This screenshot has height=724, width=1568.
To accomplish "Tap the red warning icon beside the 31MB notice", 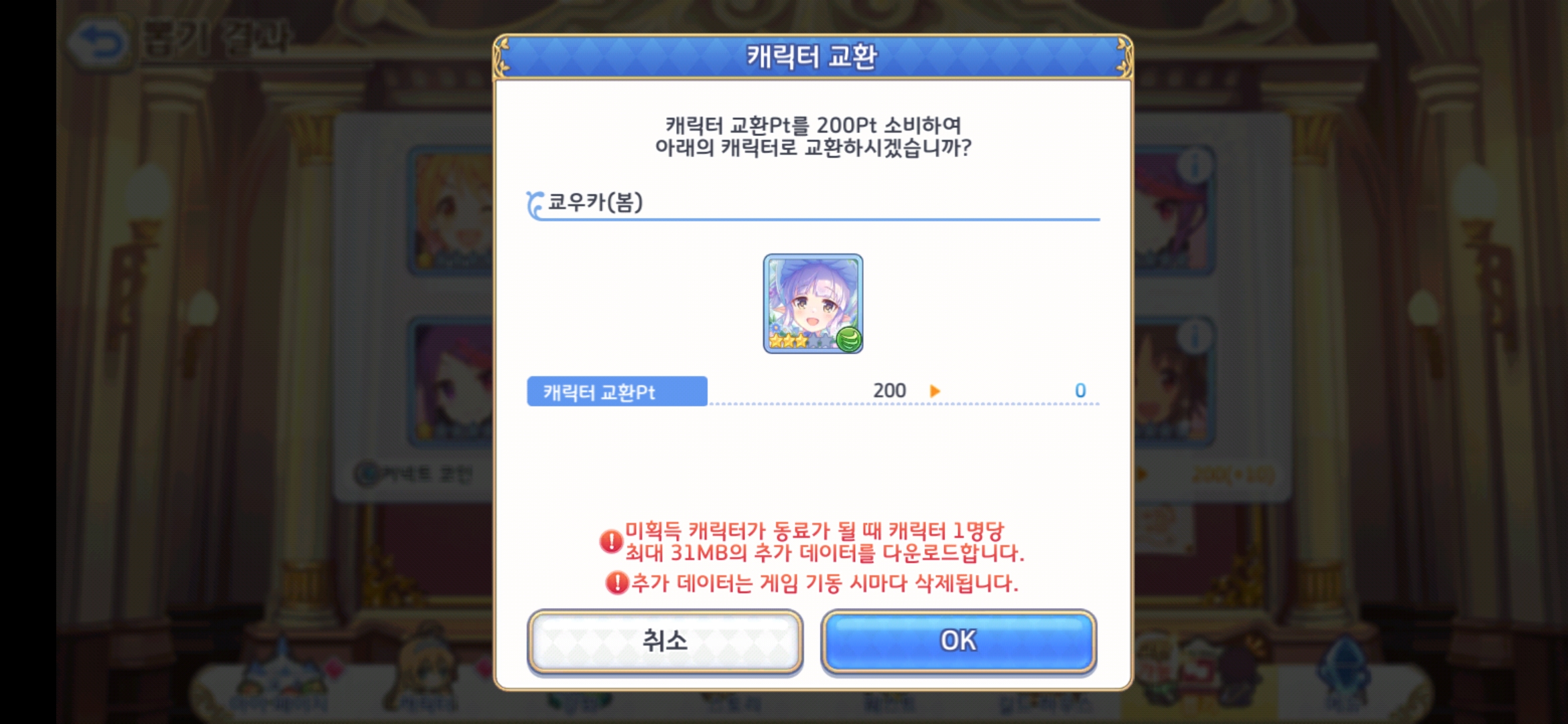I will point(611,541).
